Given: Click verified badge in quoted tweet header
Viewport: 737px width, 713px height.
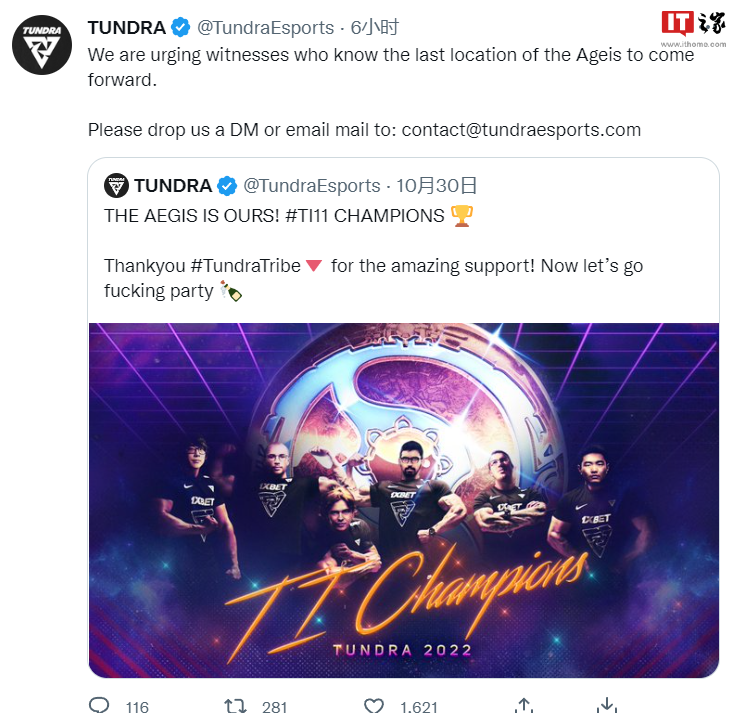Looking at the screenshot, I should [x=227, y=186].
